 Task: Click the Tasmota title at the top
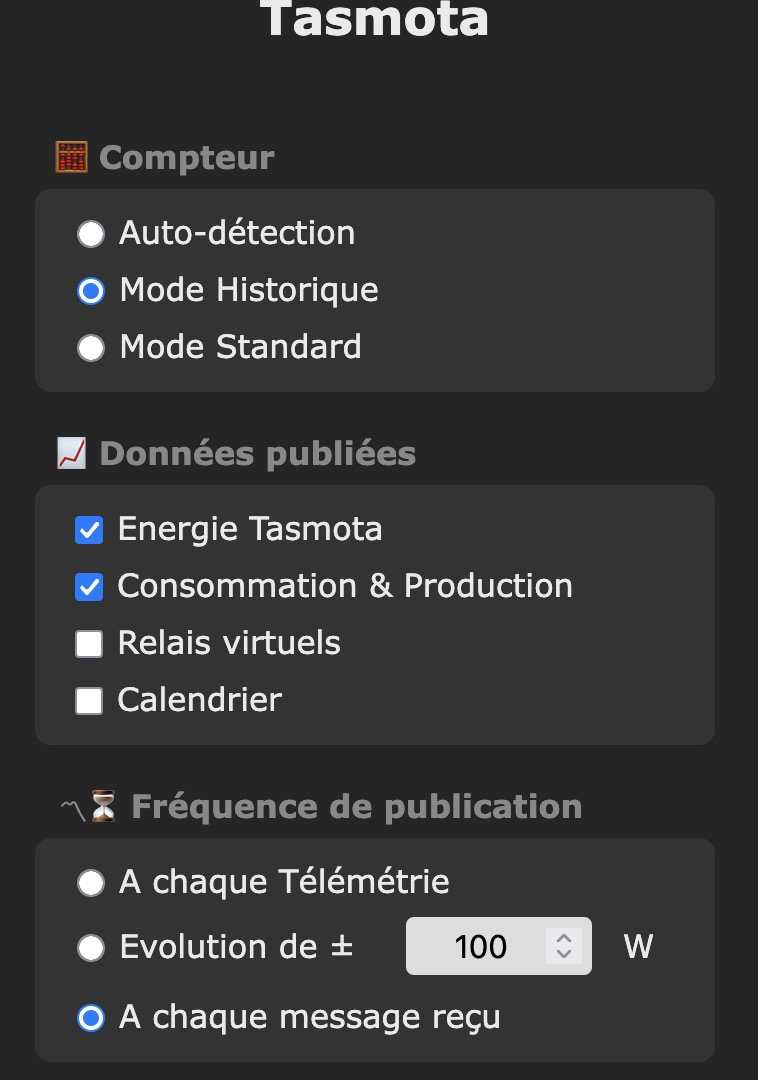pos(375,19)
